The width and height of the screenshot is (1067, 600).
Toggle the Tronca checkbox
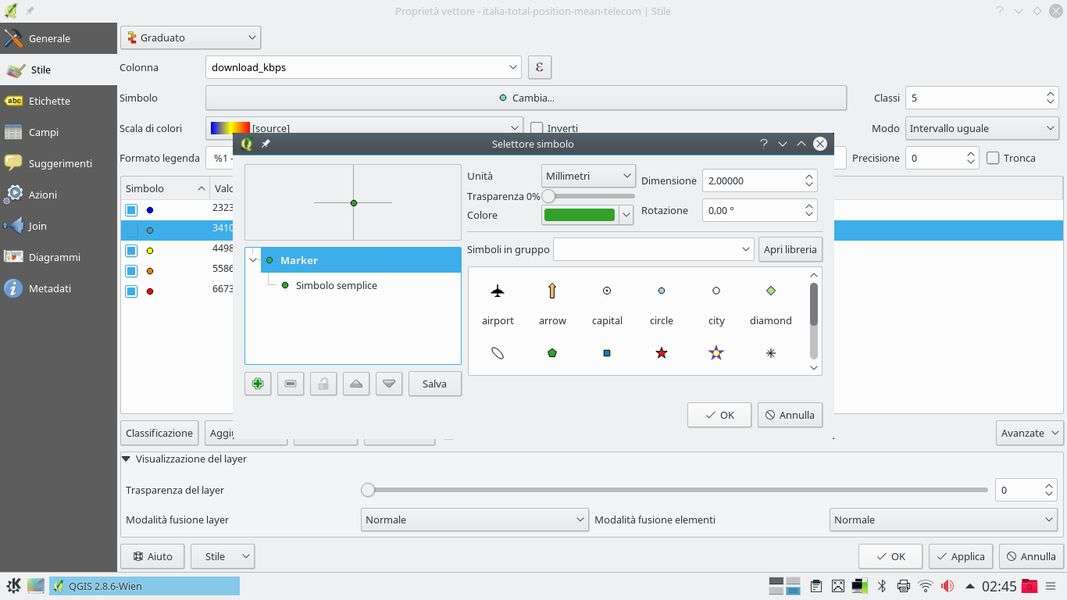993,158
